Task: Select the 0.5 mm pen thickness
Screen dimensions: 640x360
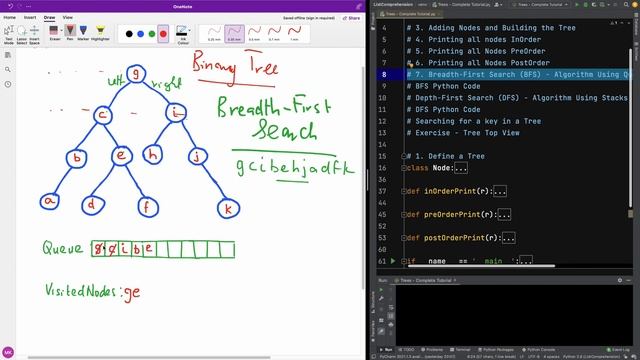Action: click(254, 33)
